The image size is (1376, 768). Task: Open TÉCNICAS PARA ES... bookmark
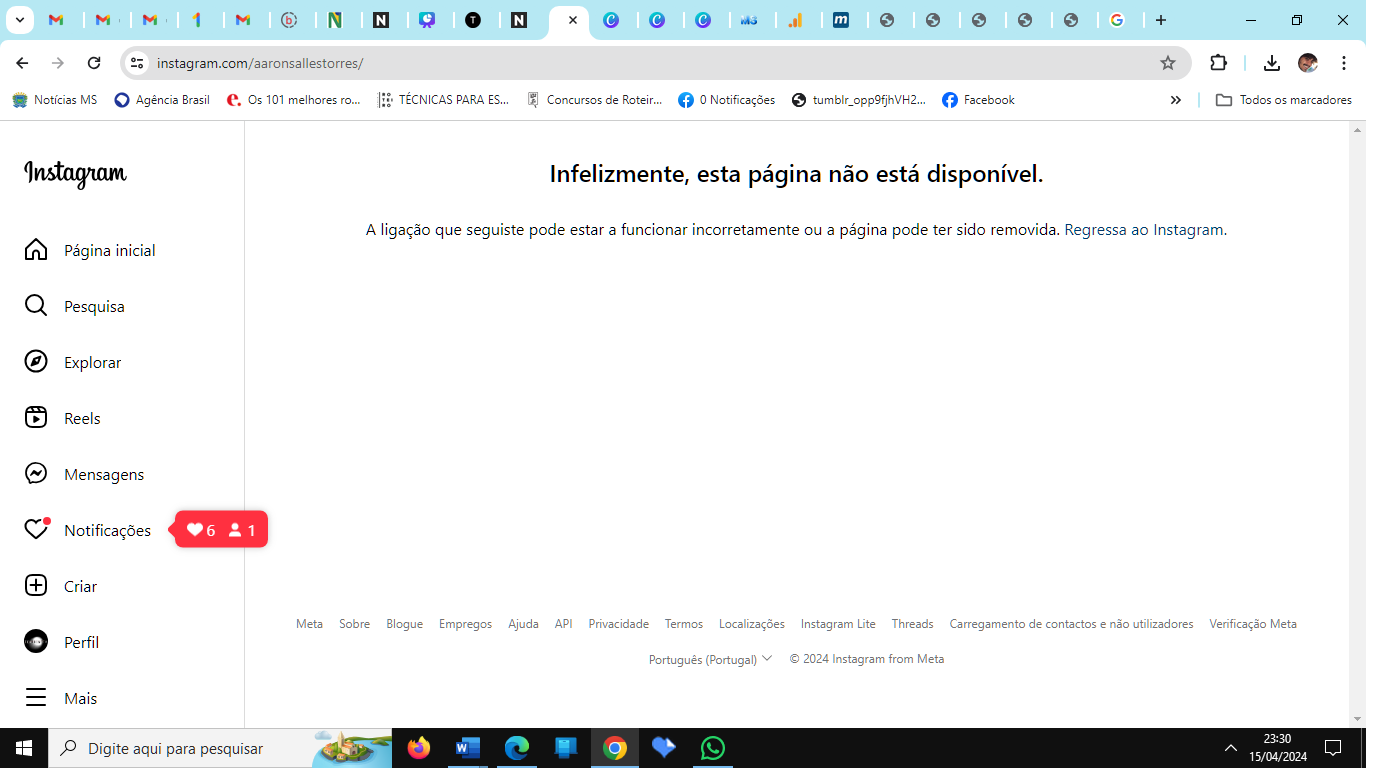(443, 100)
